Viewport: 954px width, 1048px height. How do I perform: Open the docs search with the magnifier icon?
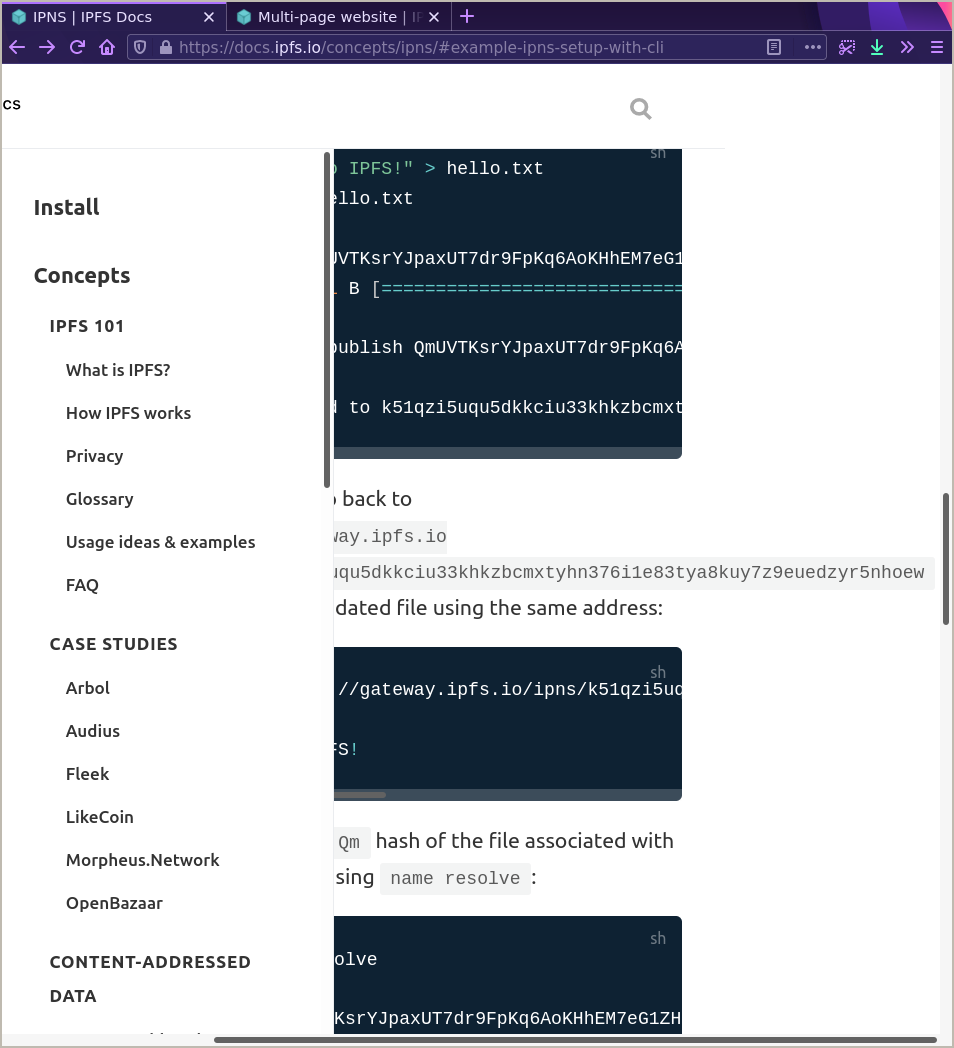coord(640,108)
